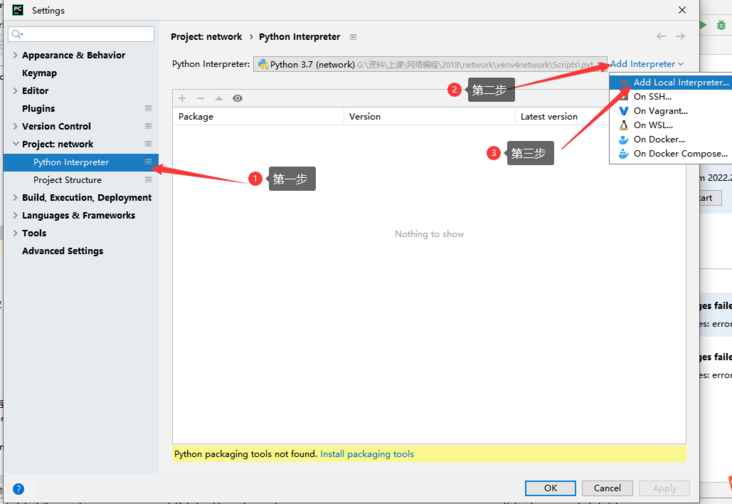732x504 pixels.
Task: Choose On Vagrant interpreter option
Action: click(x=671, y=111)
